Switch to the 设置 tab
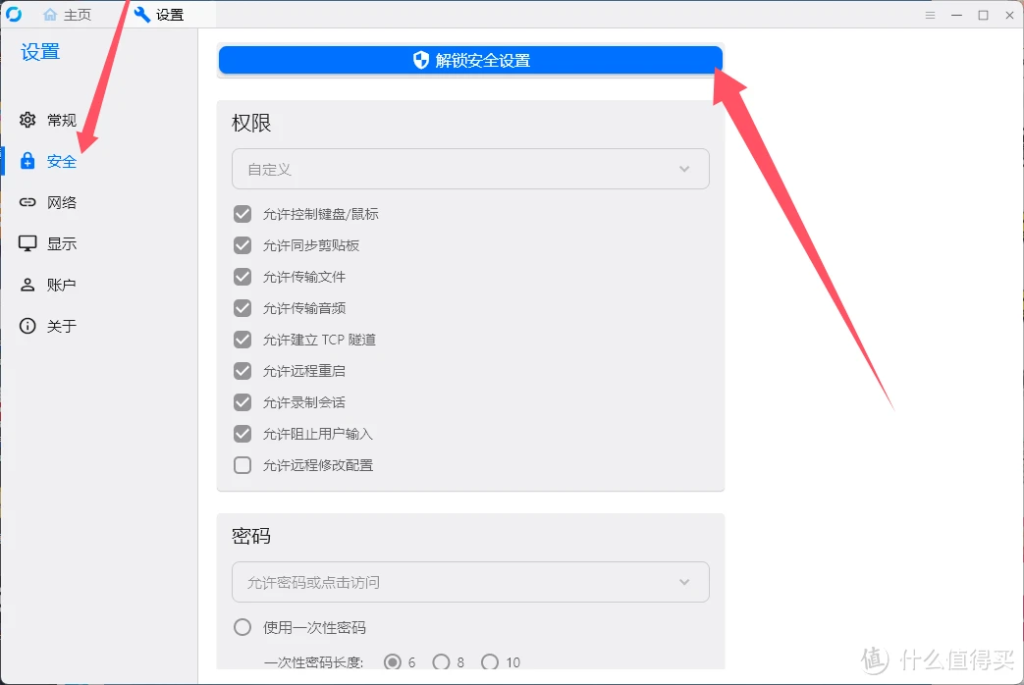This screenshot has height=685, width=1024. point(159,14)
